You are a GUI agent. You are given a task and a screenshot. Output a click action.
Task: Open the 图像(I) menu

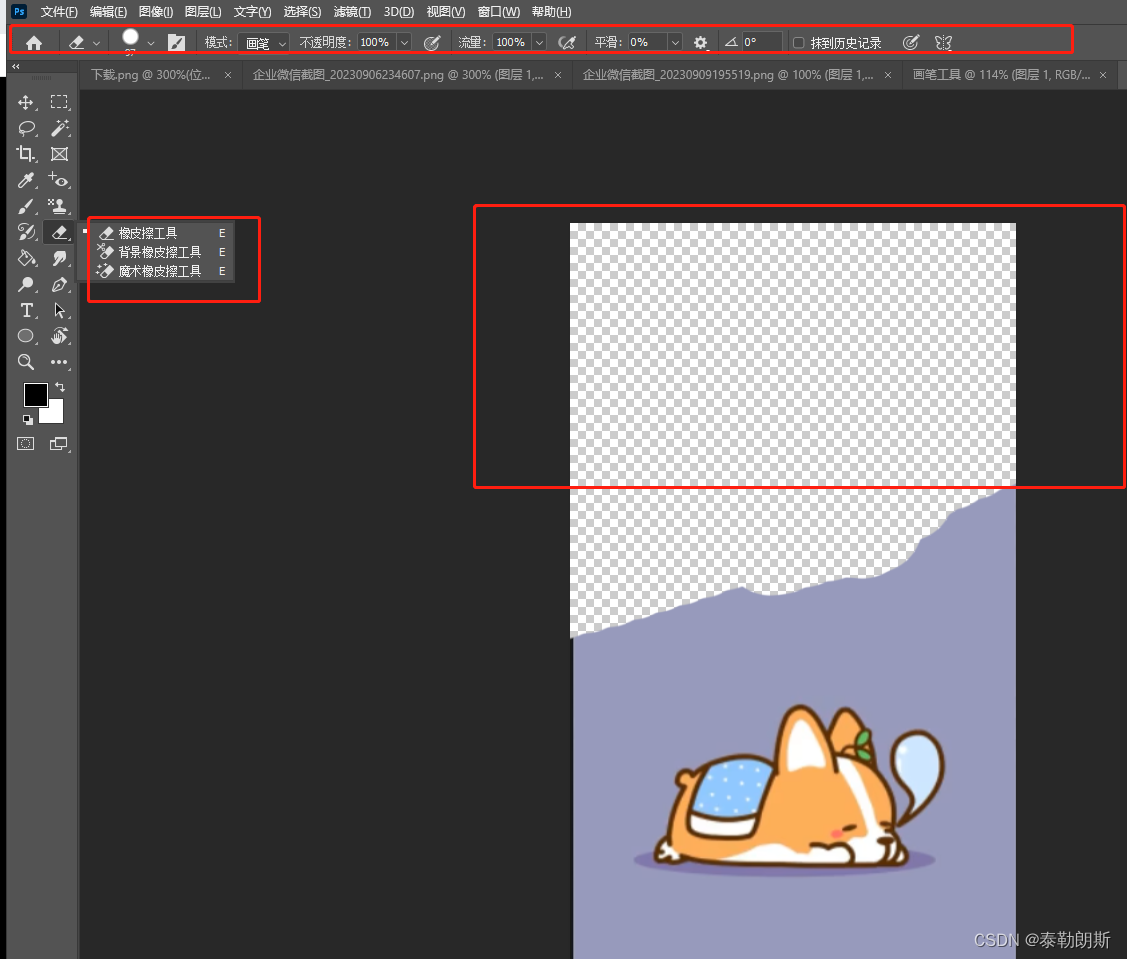coord(156,12)
